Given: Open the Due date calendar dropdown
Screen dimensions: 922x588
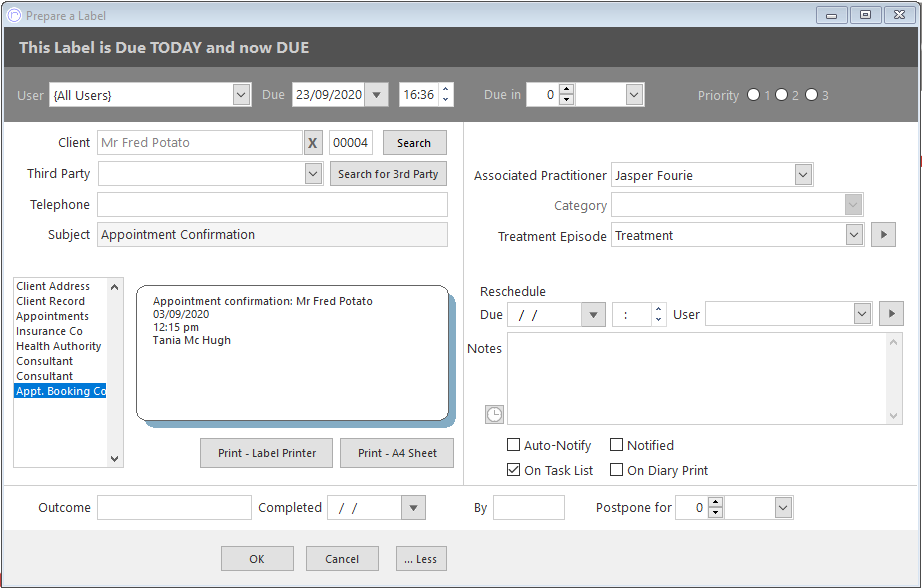Looking at the screenshot, I should tap(376, 95).
